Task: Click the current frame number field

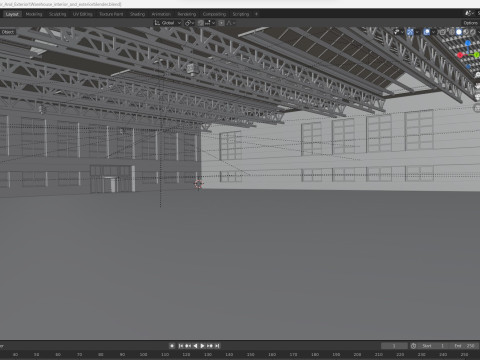Action: (x=394, y=346)
